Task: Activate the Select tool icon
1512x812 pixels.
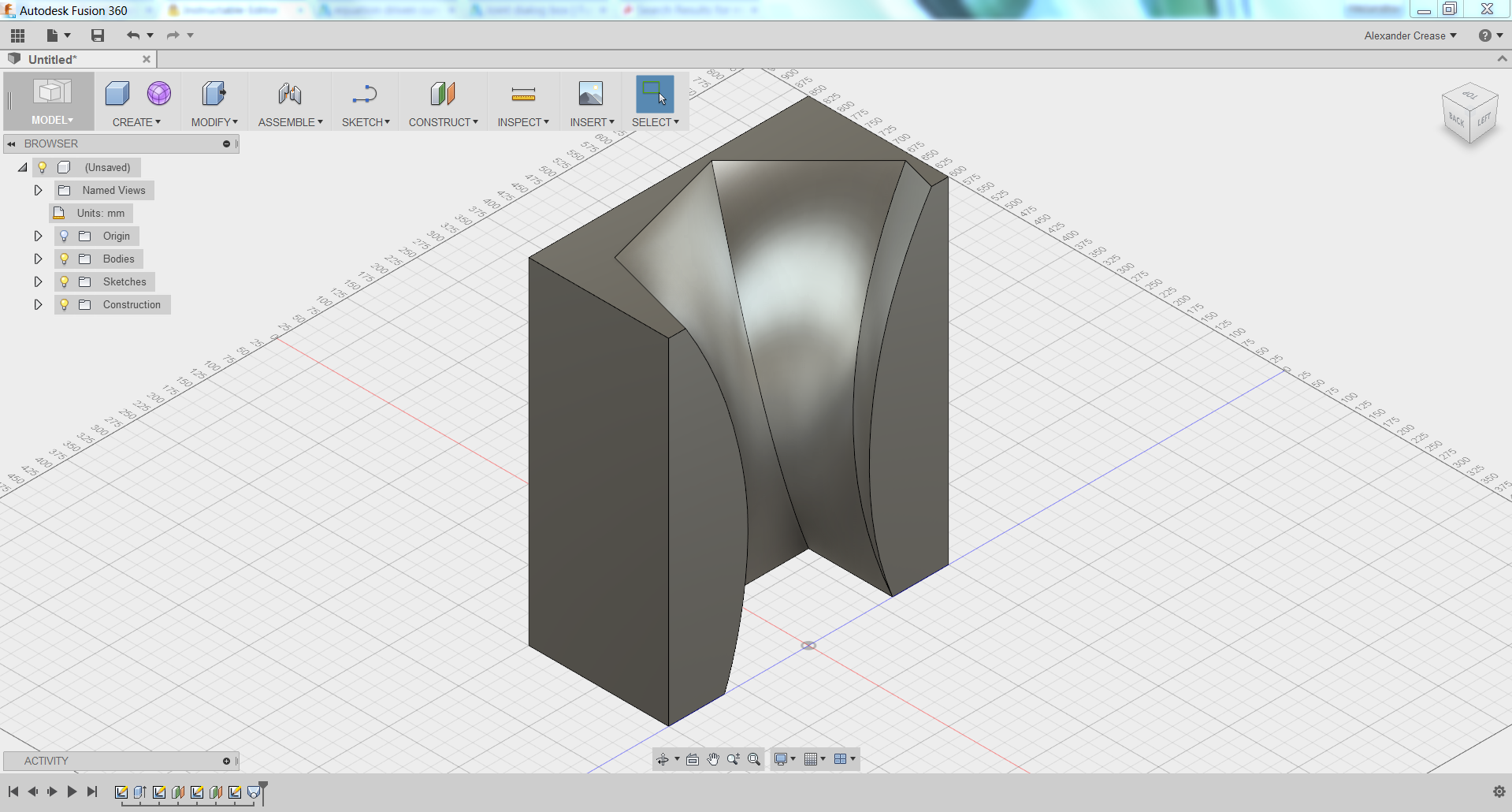Action: (655, 94)
